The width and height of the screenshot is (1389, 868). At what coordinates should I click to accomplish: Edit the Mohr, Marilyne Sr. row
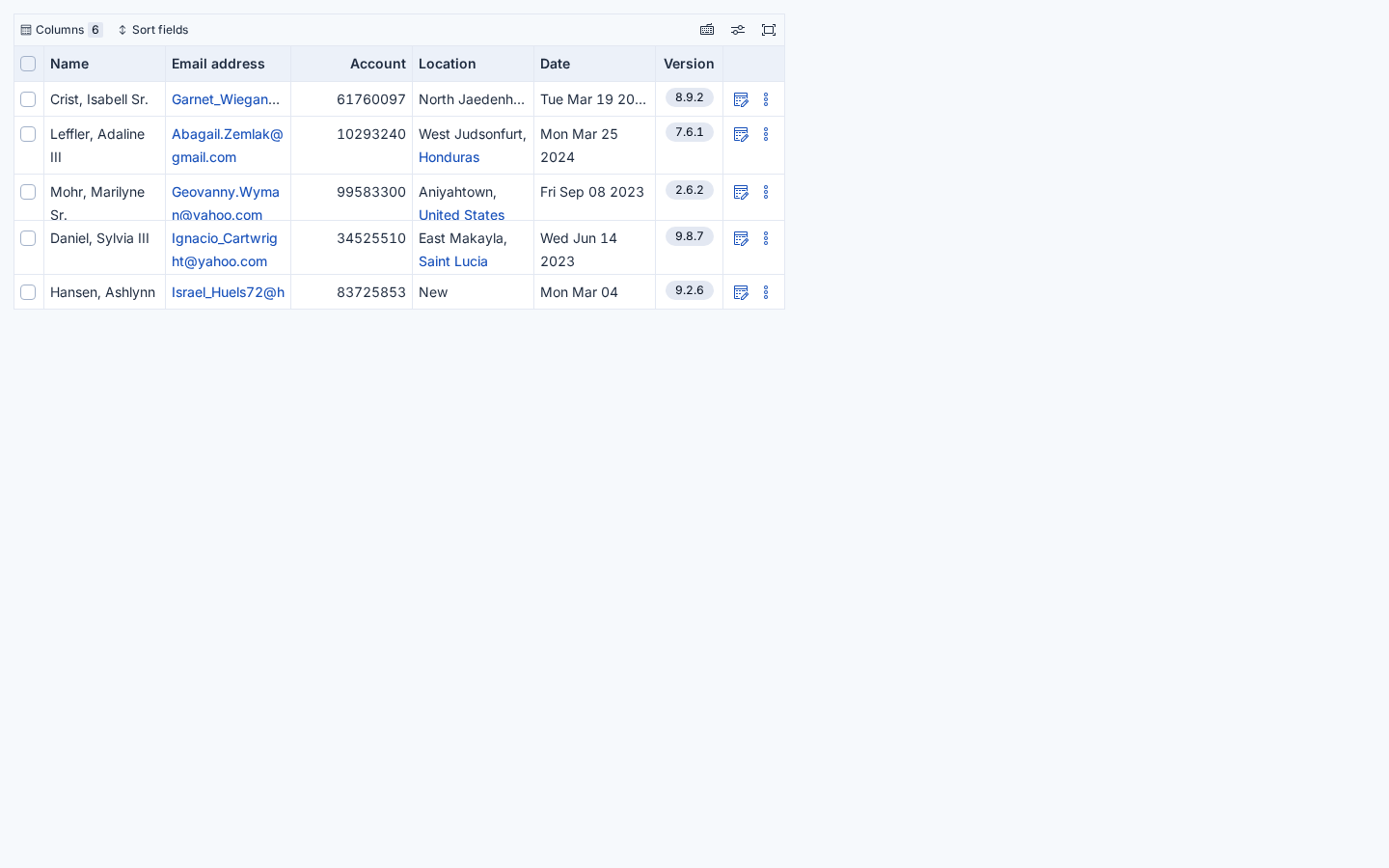point(741,192)
